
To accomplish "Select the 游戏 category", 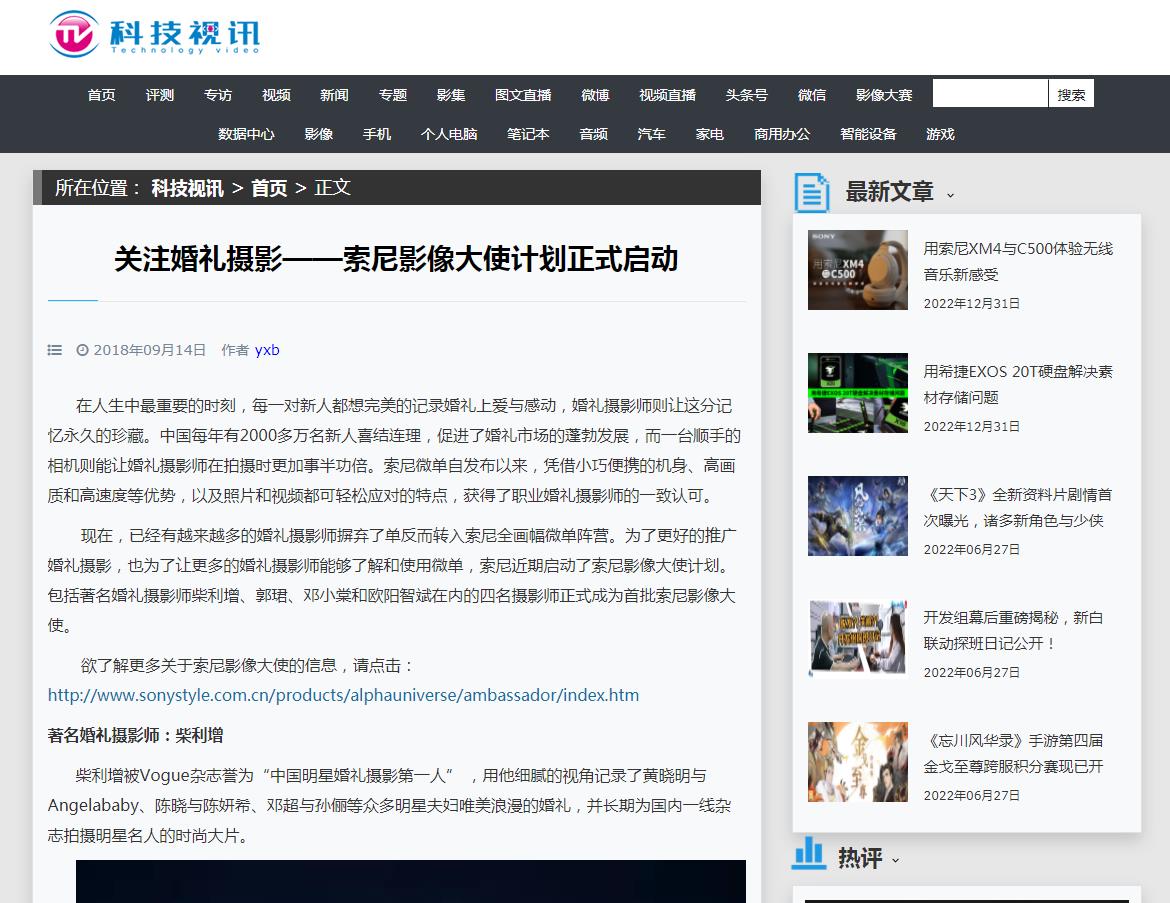I will tap(940, 134).
